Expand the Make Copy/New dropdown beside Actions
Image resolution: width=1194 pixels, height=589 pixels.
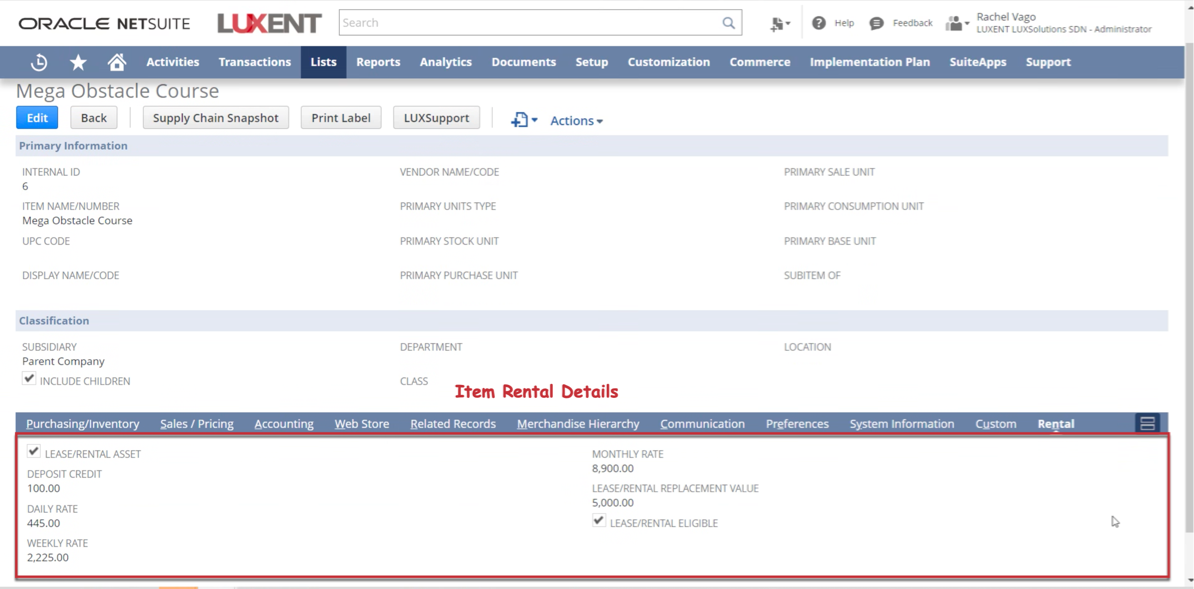pyautogui.click(x=524, y=120)
